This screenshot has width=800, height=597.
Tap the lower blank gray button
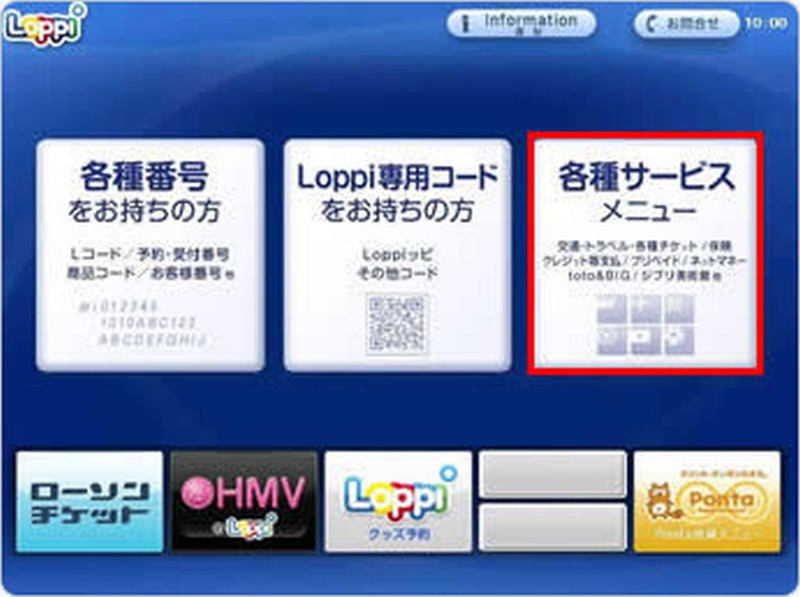click(553, 528)
